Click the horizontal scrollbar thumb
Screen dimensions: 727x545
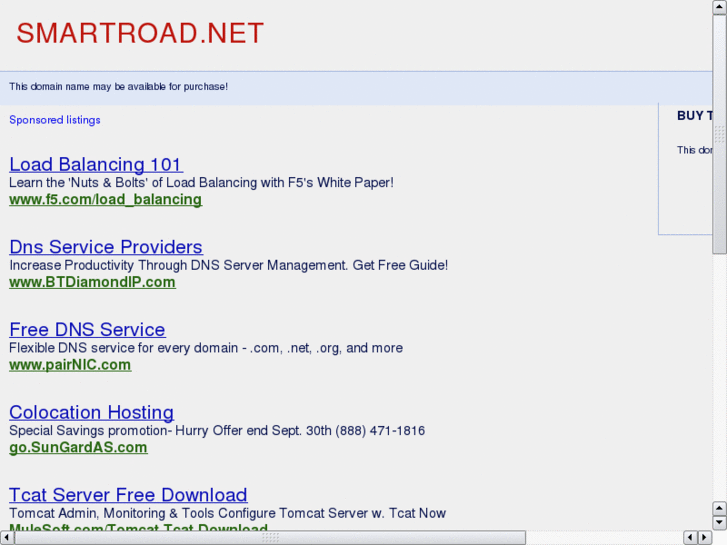(x=270, y=538)
